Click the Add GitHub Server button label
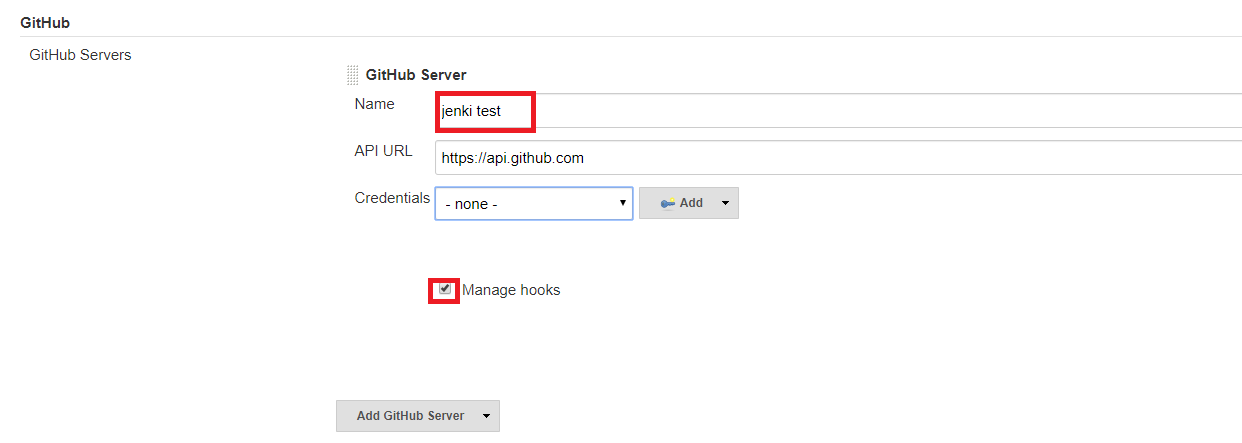This screenshot has width=1242, height=443. (x=410, y=416)
